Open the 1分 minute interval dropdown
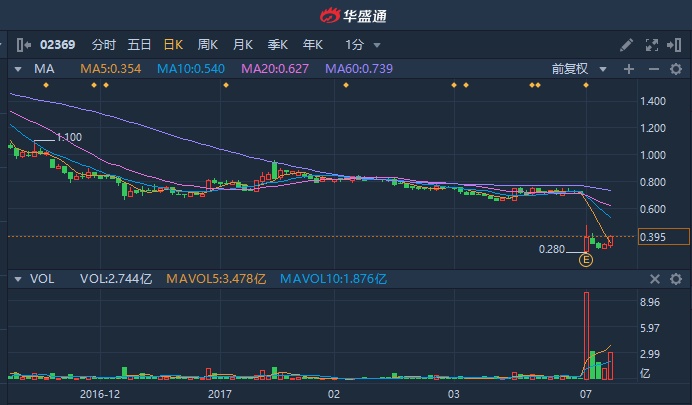Screen dimensions: 692x405 pyautogui.click(x=362, y=45)
